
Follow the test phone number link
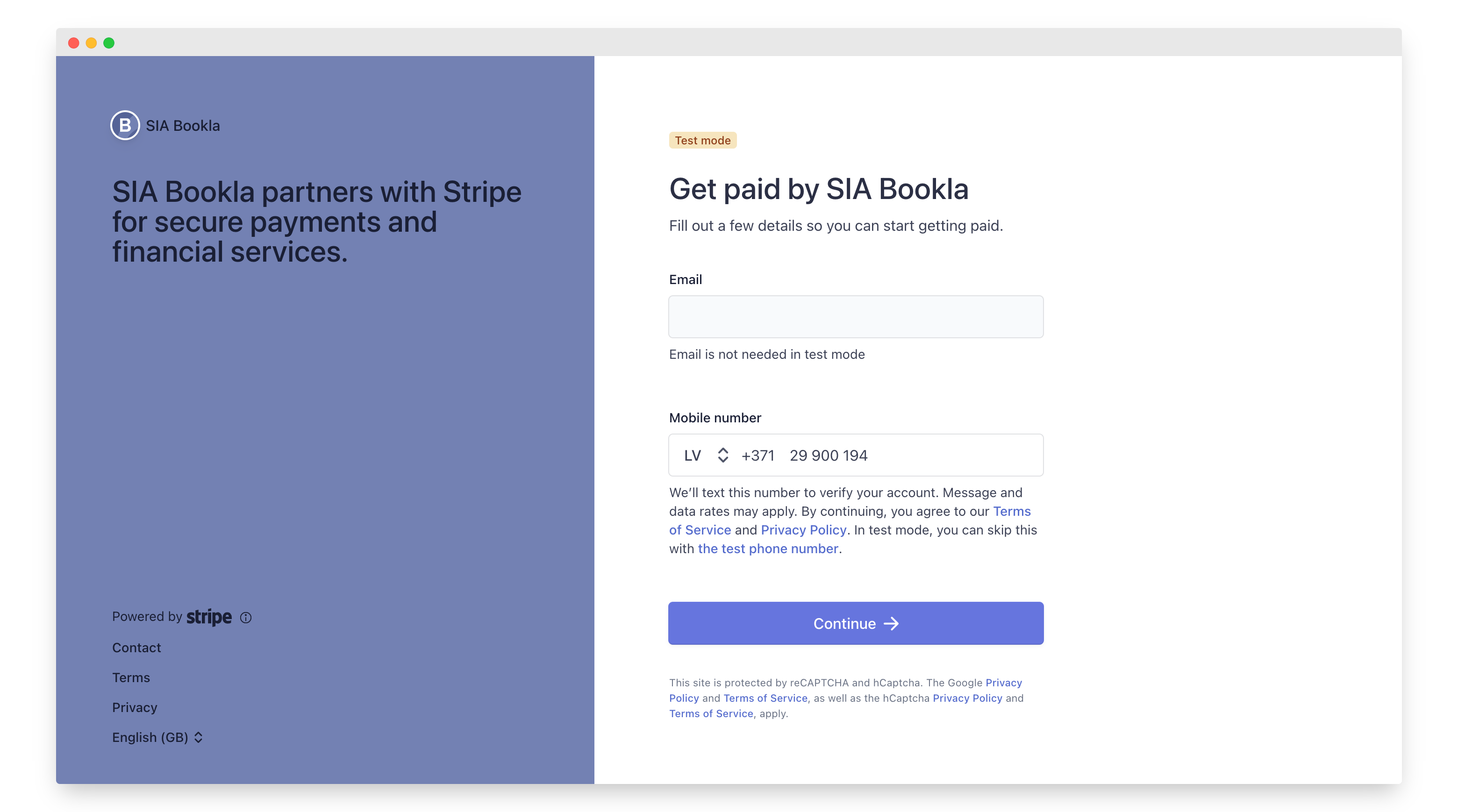[x=767, y=548]
